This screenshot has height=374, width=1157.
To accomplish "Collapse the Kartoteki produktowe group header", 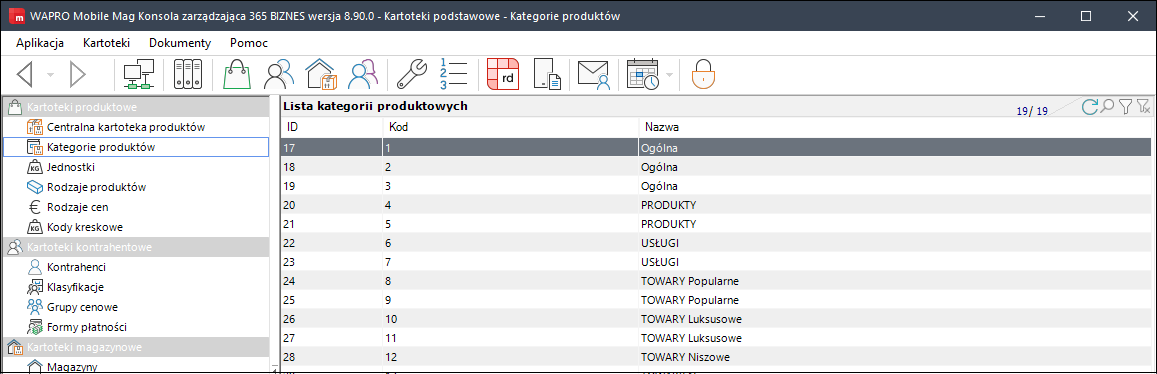I will (x=137, y=108).
